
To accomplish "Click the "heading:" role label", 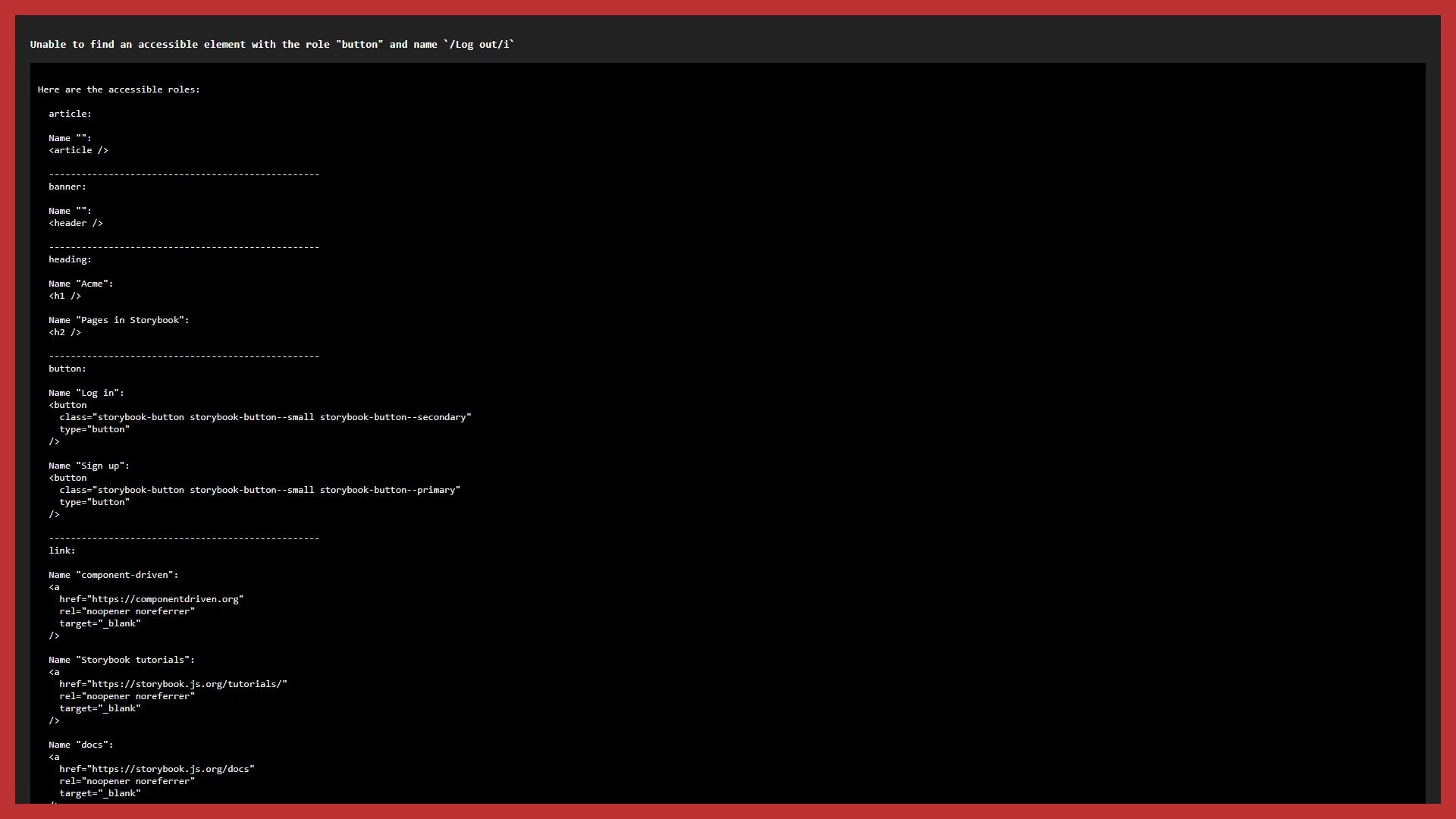I will coord(70,259).
